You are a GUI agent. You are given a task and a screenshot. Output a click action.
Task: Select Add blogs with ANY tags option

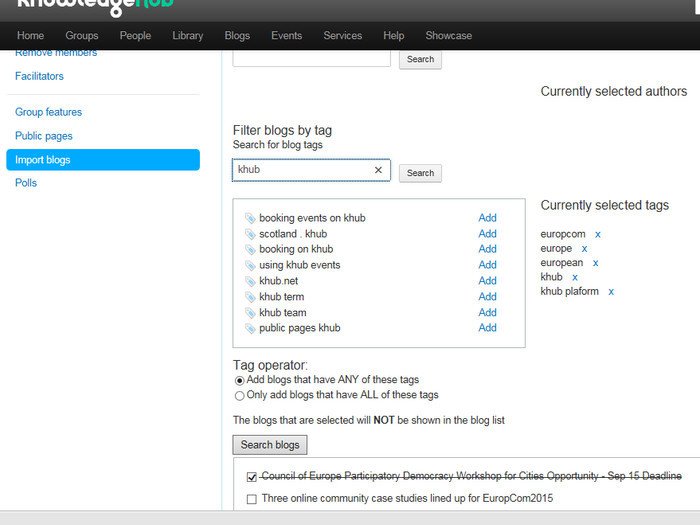(239, 380)
